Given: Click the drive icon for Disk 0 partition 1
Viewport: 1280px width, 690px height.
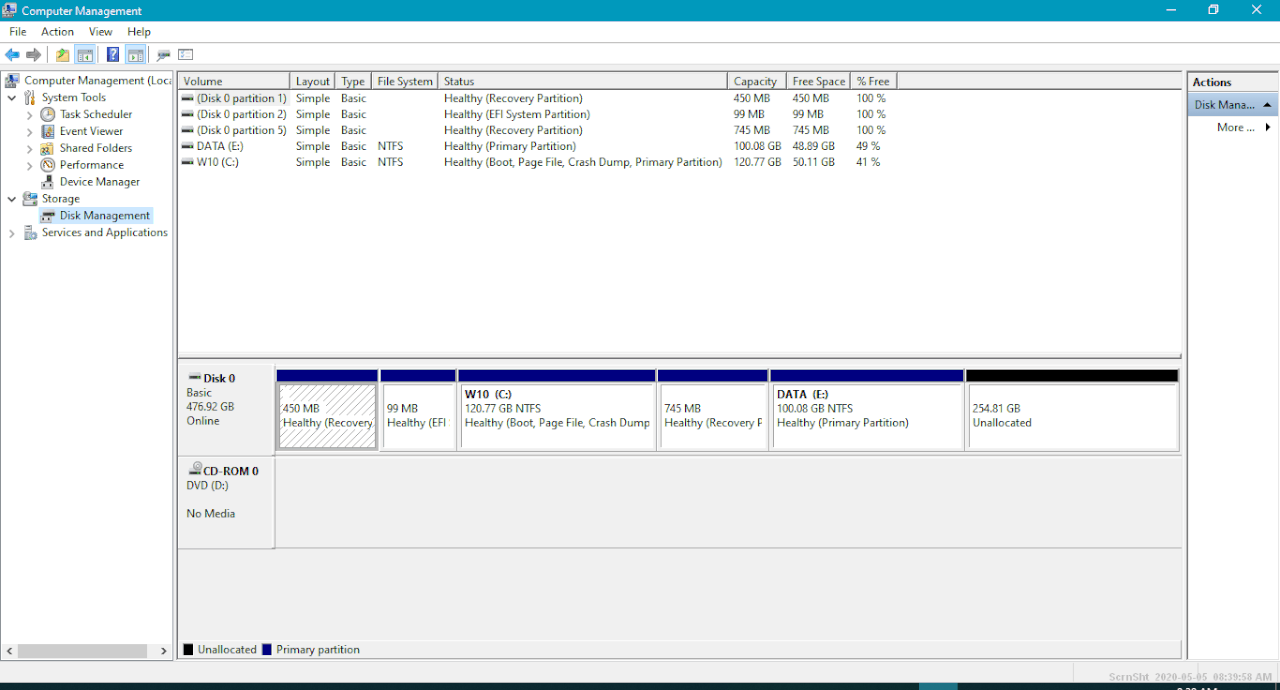Looking at the screenshot, I should tap(187, 98).
